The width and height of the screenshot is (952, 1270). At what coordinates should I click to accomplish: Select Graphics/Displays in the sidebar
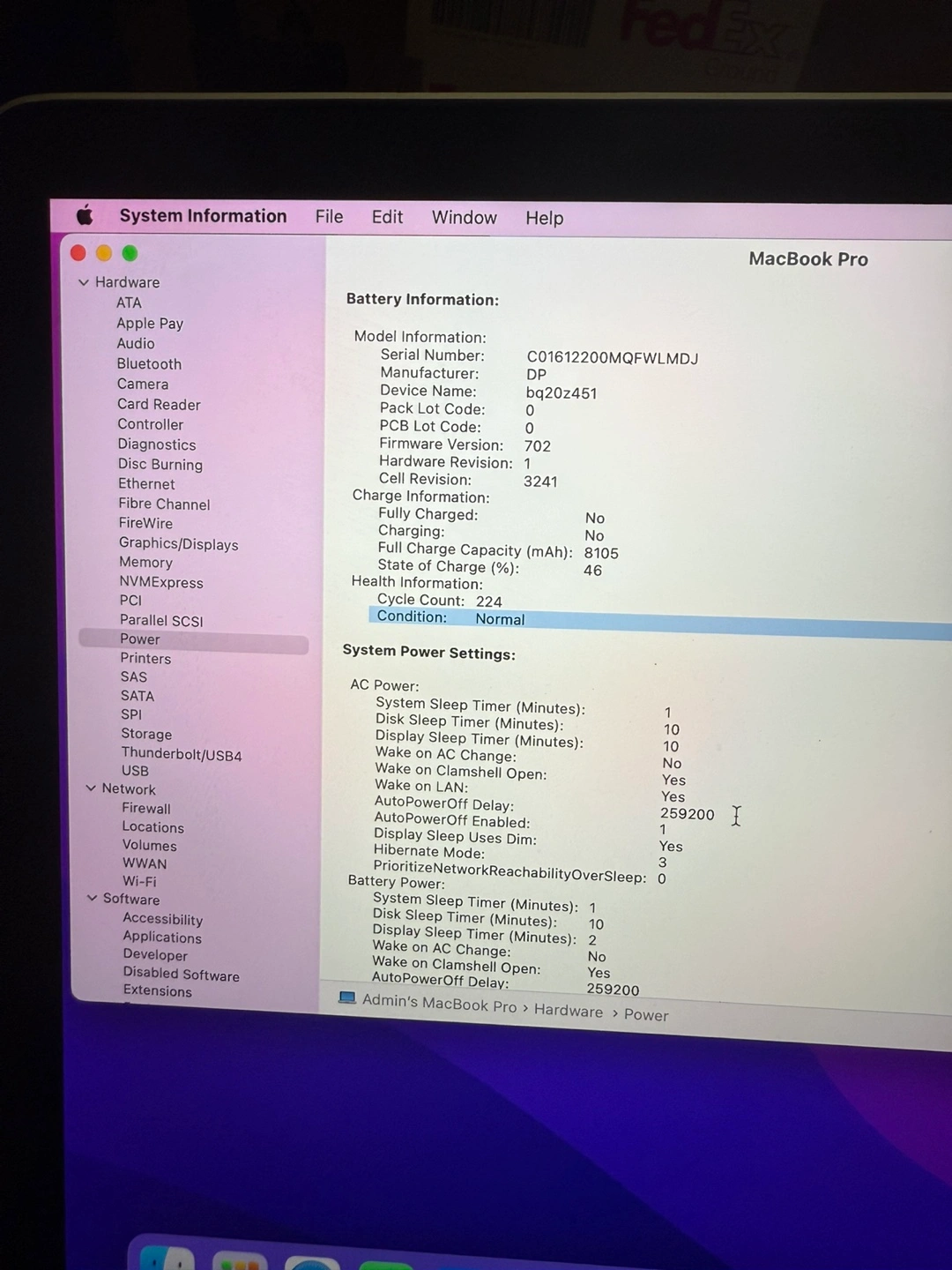click(179, 544)
